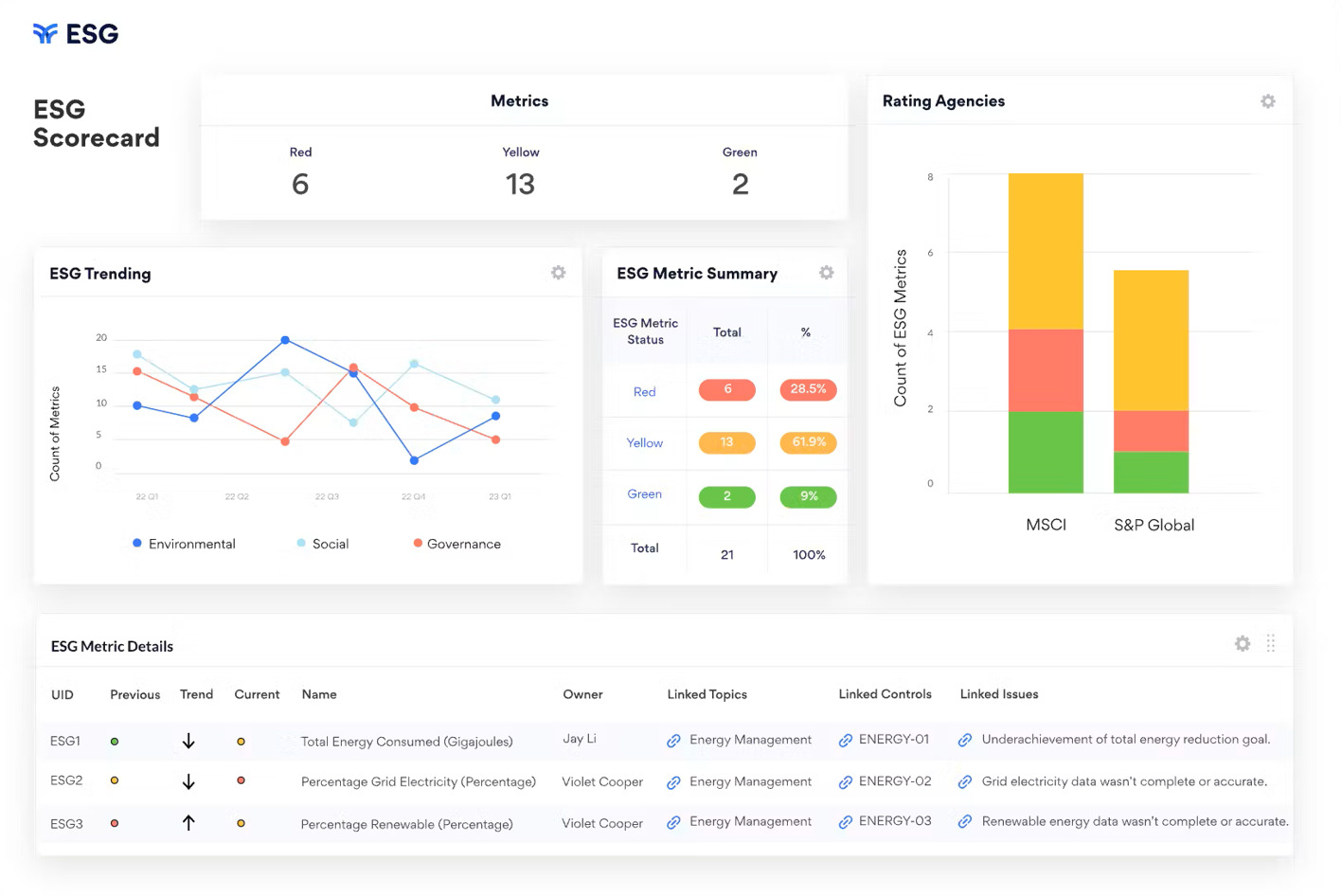Click MSCI red bar segment

(1046, 370)
